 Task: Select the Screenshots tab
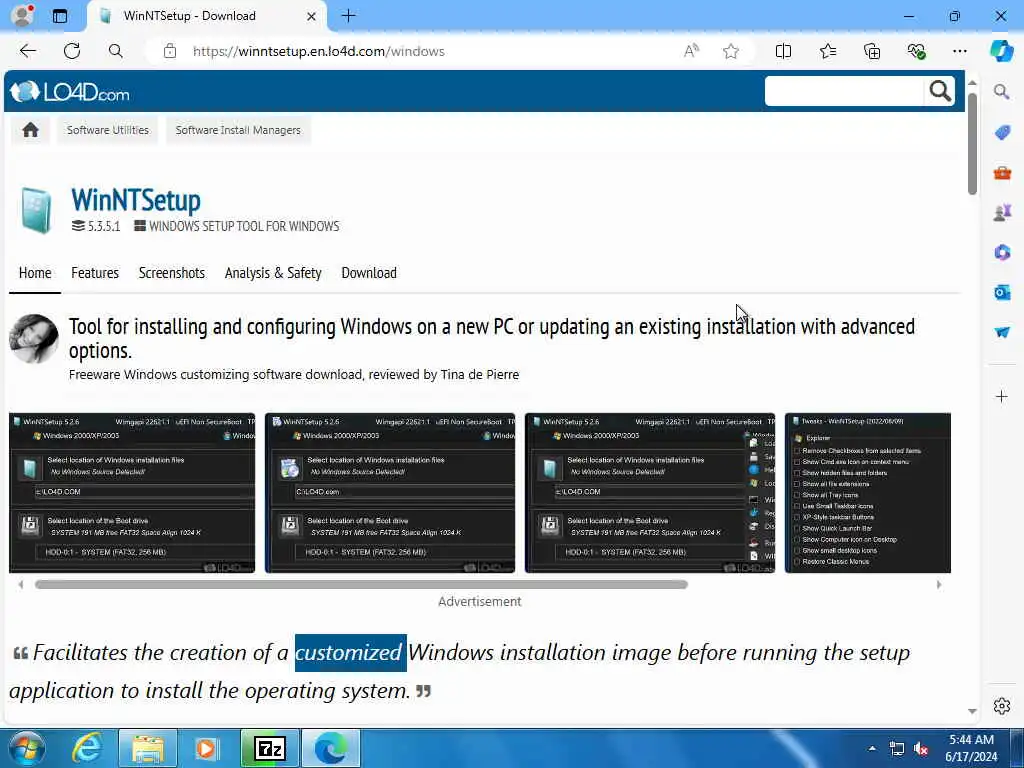pyautogui.click(x=172, y=273)
